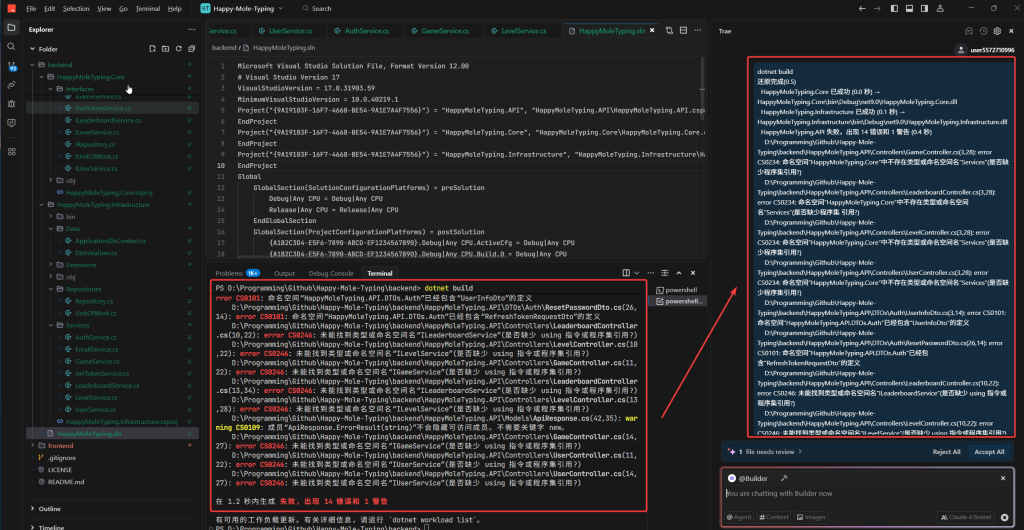Collapse the Interfaces folder

pyautogui.click(x=50, y=89)
